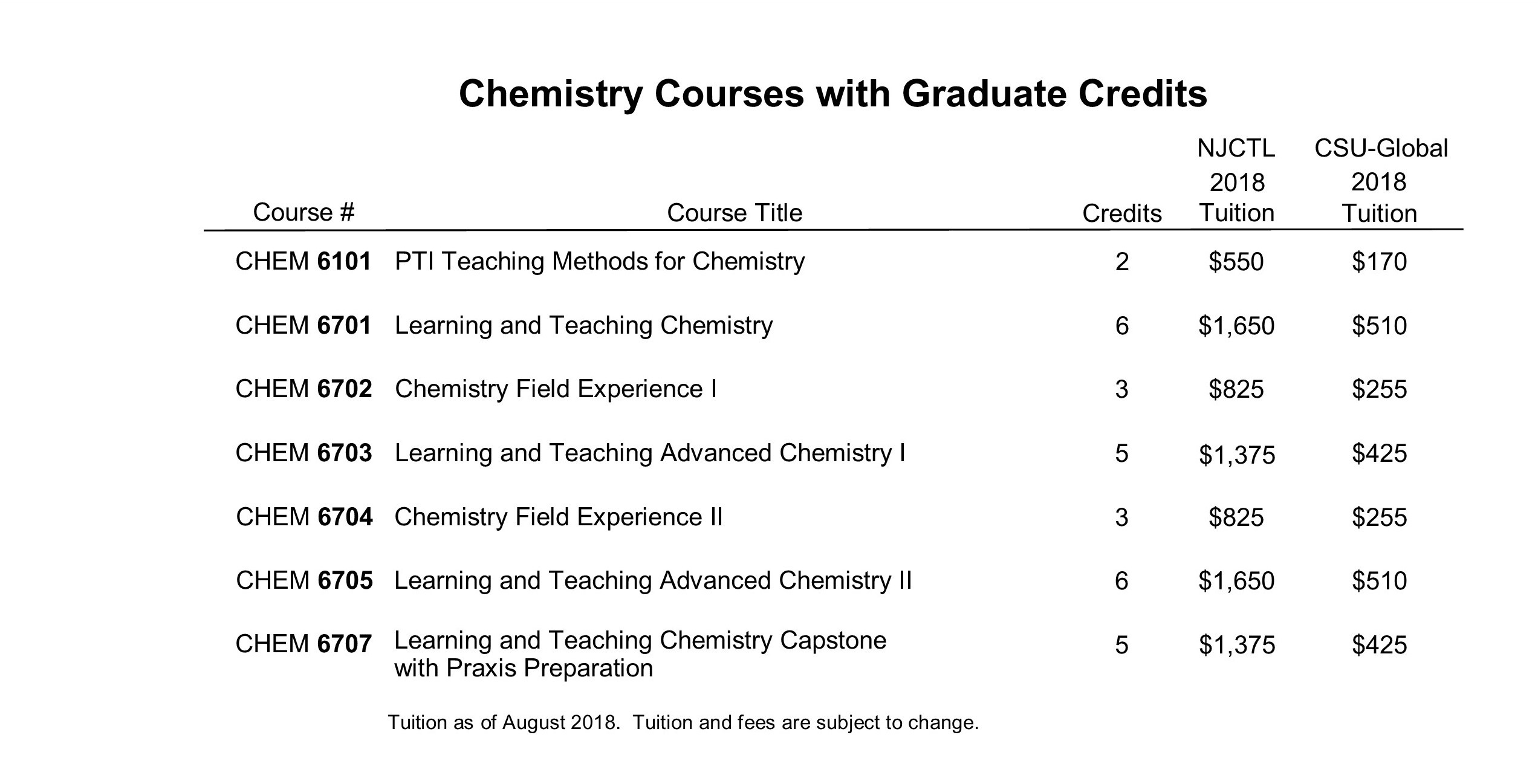
Task: Click the CHEM 6707 course number
Action: coord(303,644)
